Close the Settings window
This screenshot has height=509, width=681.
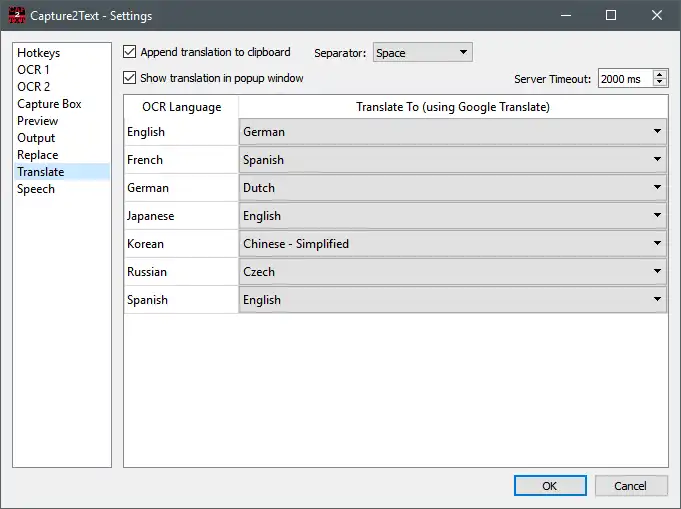656,15
